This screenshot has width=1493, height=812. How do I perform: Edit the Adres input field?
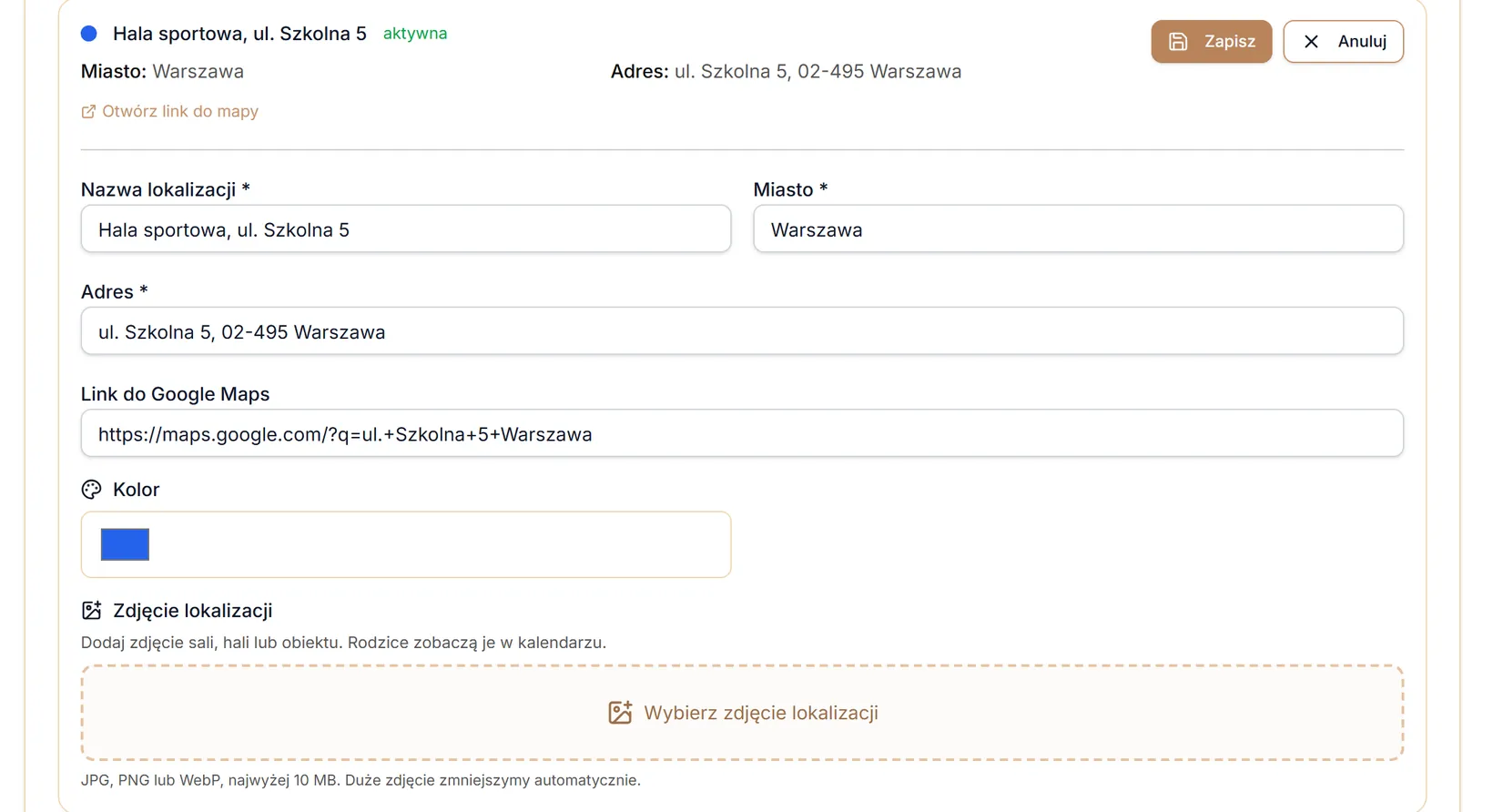pyautogui.click(x=742, y=330)
